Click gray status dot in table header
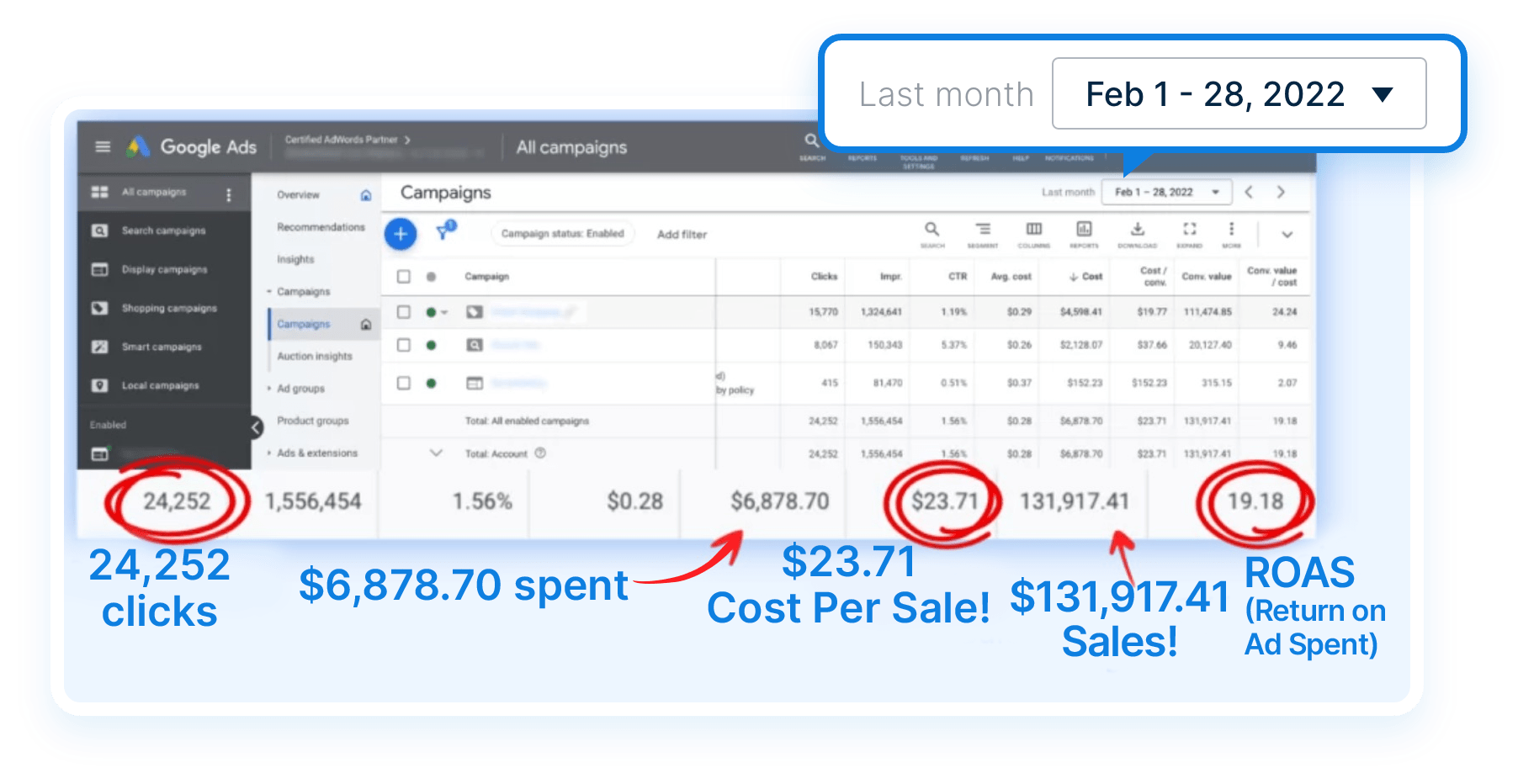 431,277
